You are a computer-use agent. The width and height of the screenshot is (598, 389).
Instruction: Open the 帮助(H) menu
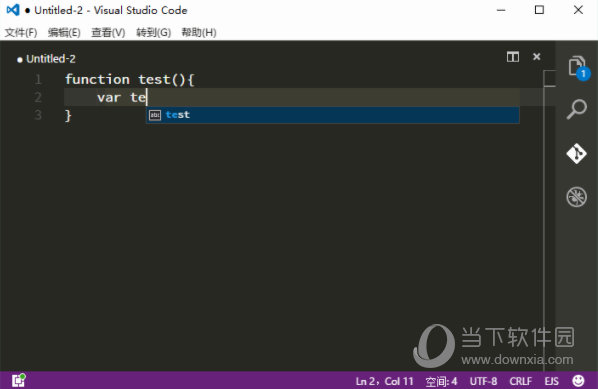pos(199,32)
